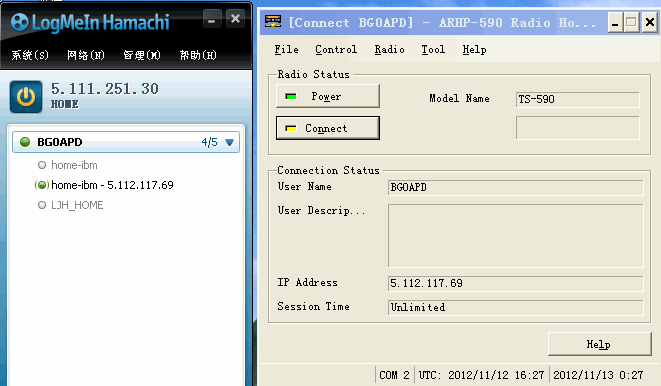Click the User Description text area
Viewport: 661px width, 386px height.
click(516, 236)
